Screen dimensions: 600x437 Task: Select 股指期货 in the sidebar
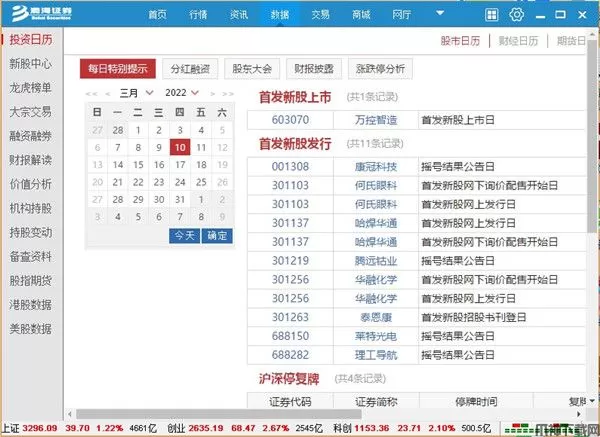31,280
